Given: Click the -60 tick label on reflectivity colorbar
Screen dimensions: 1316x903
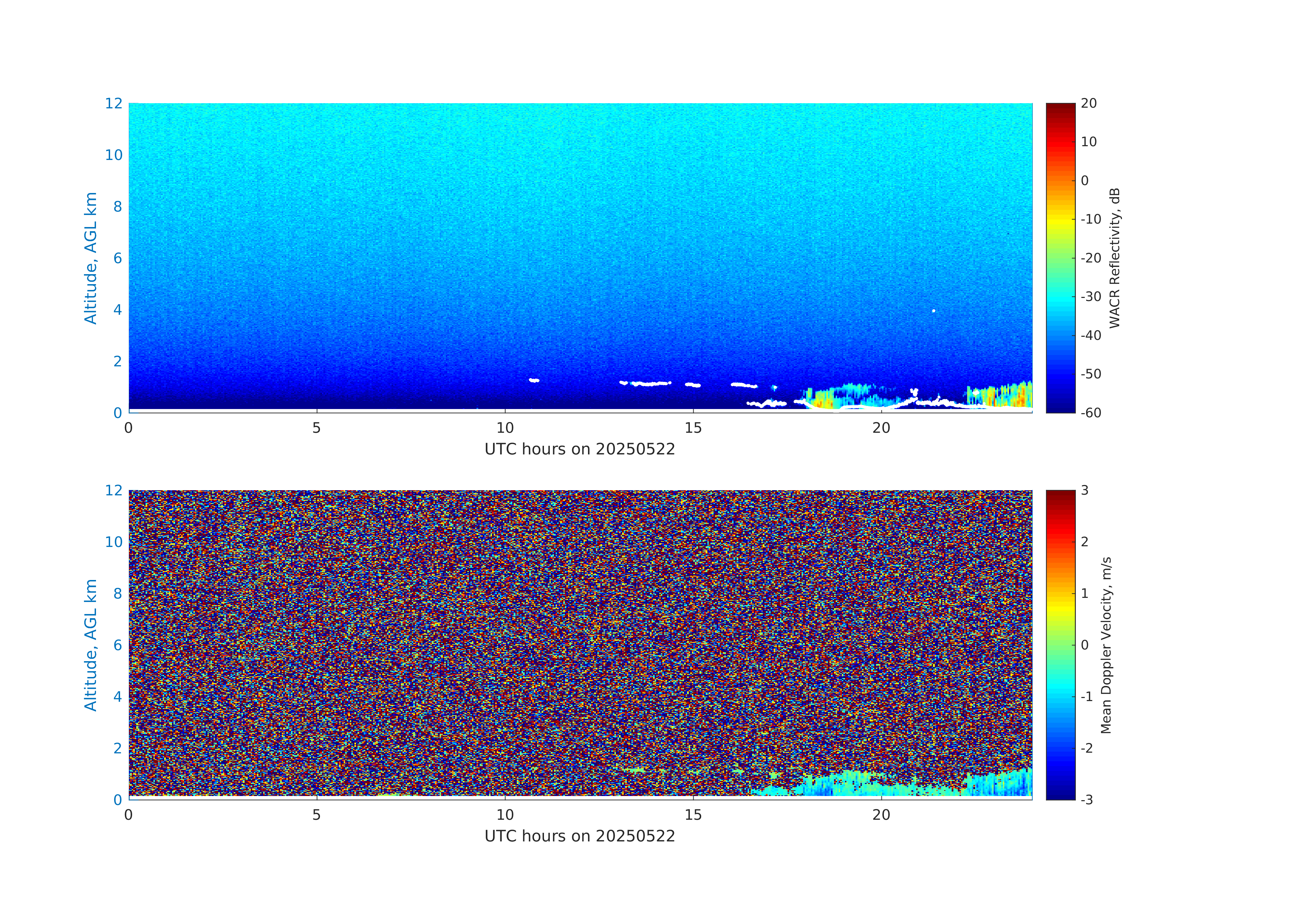Looking at the screenshot, I should 1091,413.
